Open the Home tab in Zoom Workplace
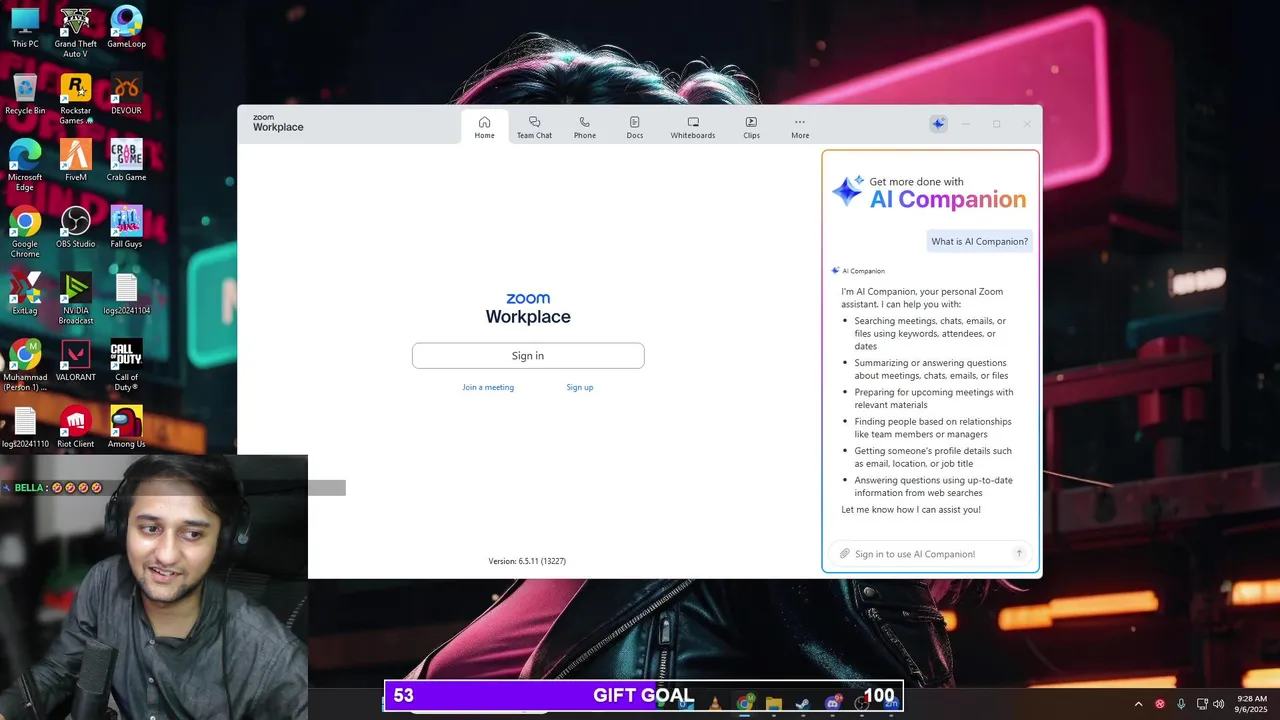Screen dimensions: 1280x720 (484, 127)
